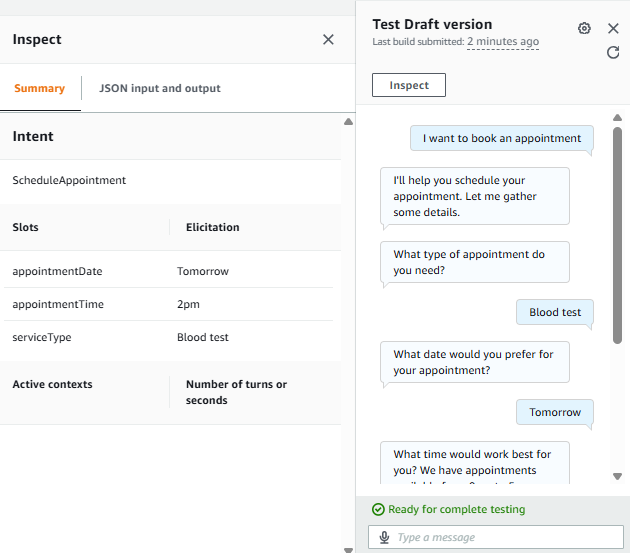The height and width of the screenshot is (553, 630).
Task: Select the 'I want to book an appointment' message
Action: pos(501,138)
